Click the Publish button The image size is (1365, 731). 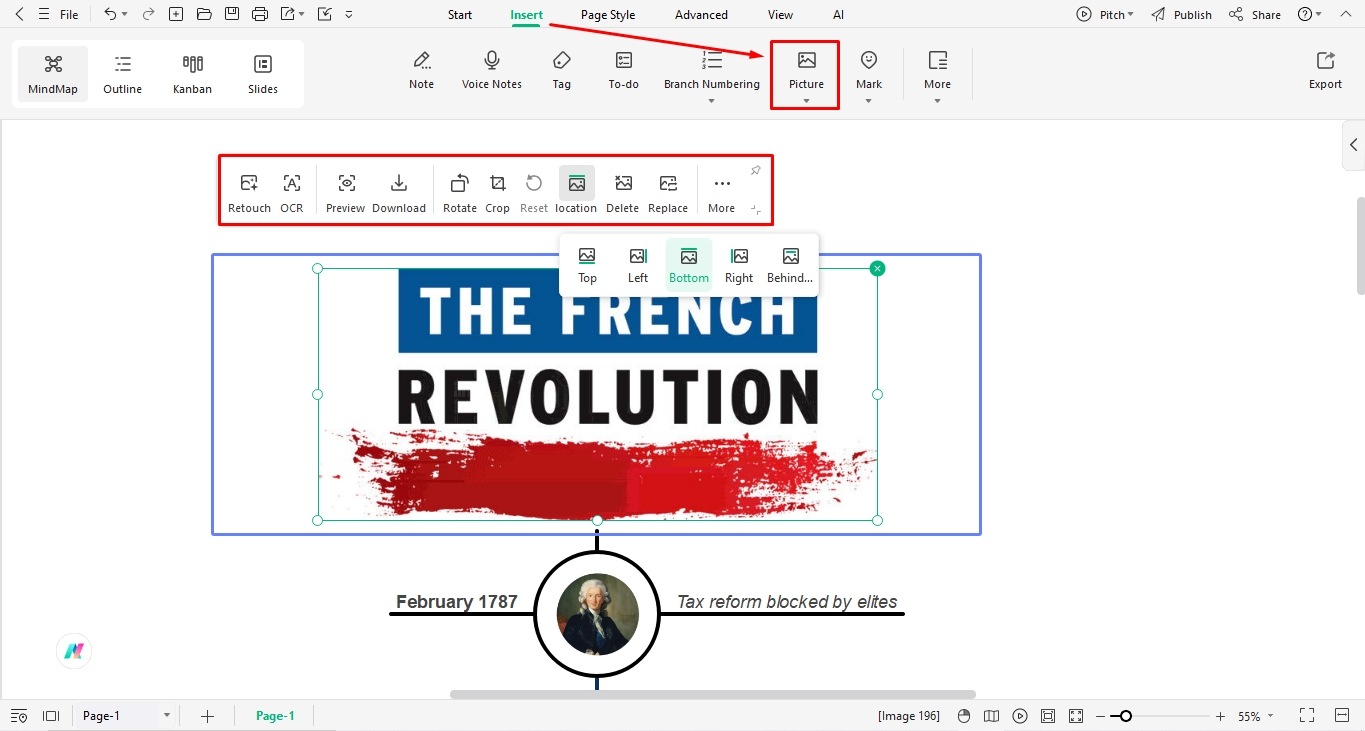coord(1181,15)
